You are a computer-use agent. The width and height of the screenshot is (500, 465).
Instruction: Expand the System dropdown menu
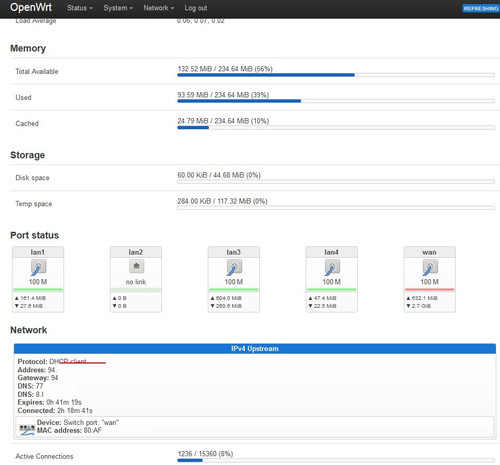point(118,8)
